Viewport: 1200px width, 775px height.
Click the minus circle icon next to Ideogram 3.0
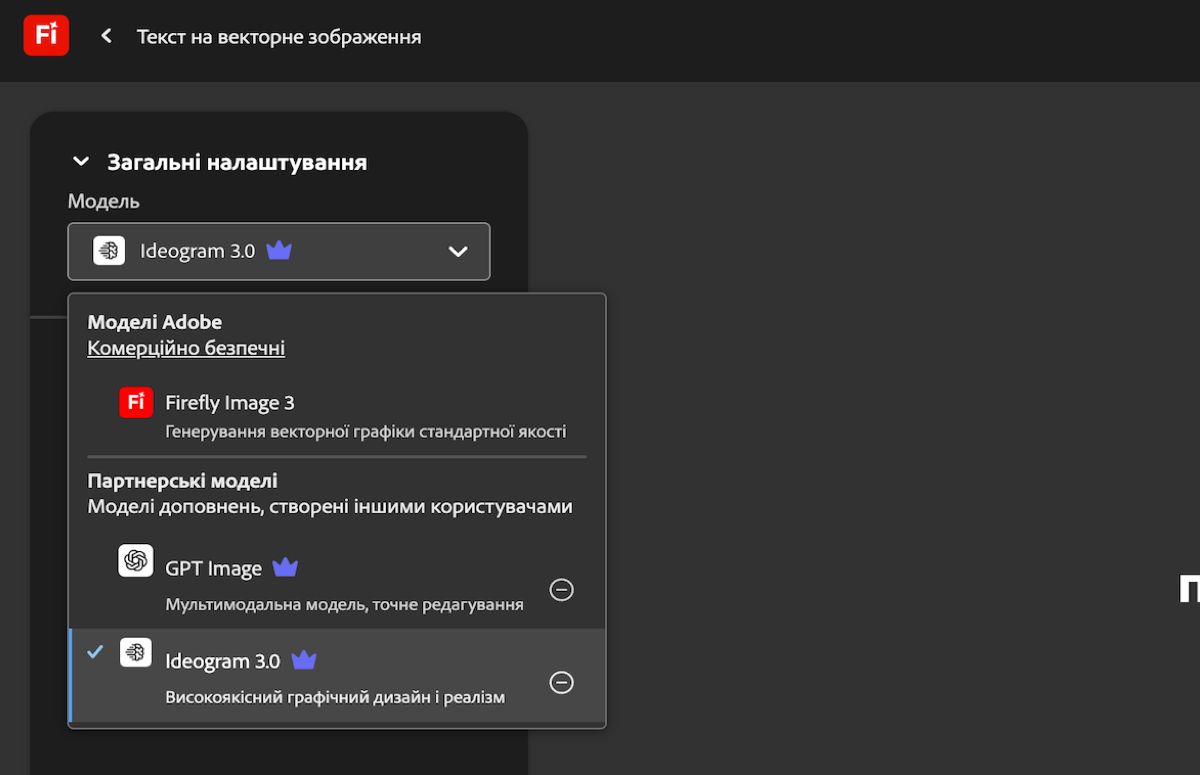[x=562, y=682]
